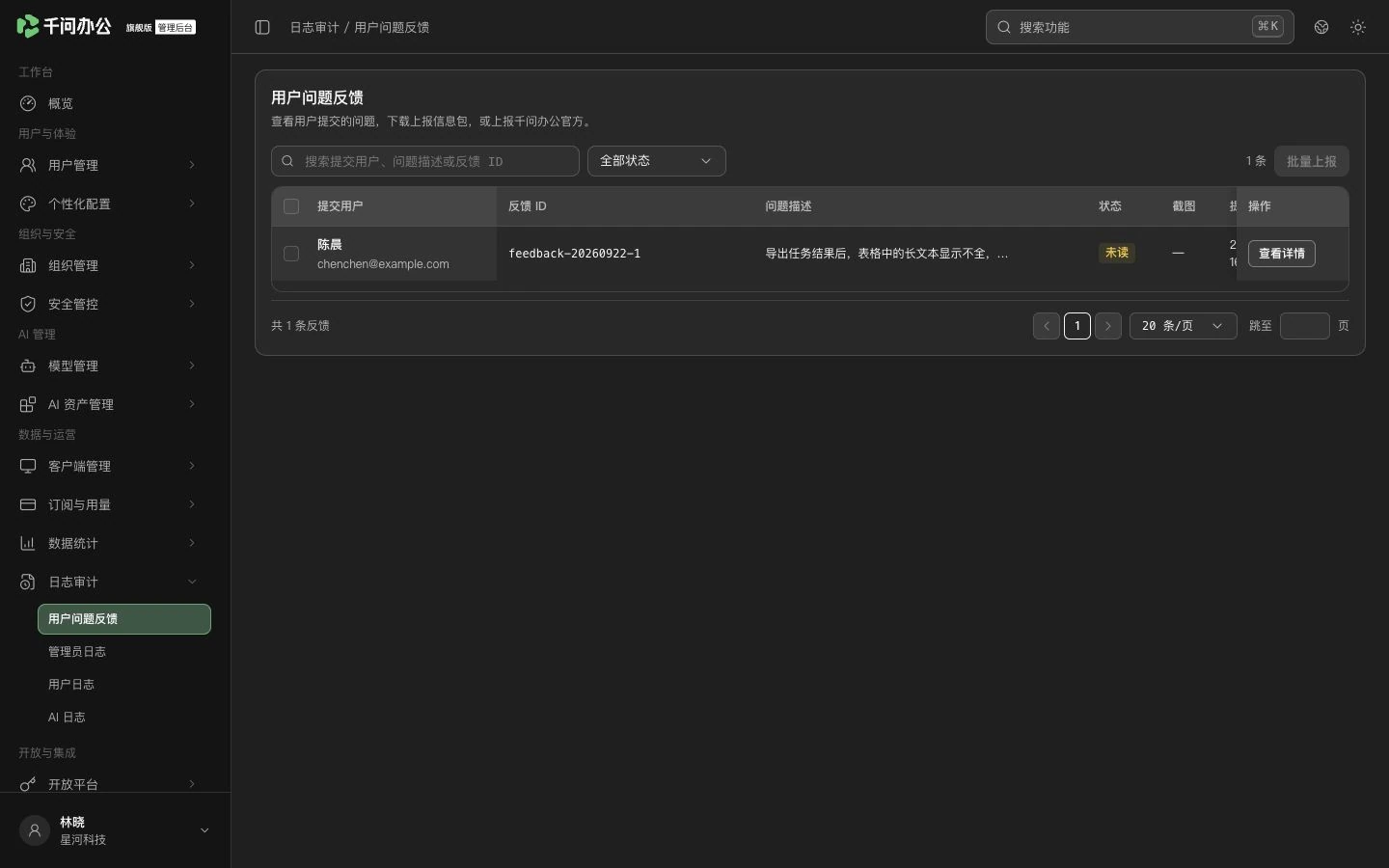Click the 日志审计 file search icon
This screenshot has width=1389, height=868.
28,582
